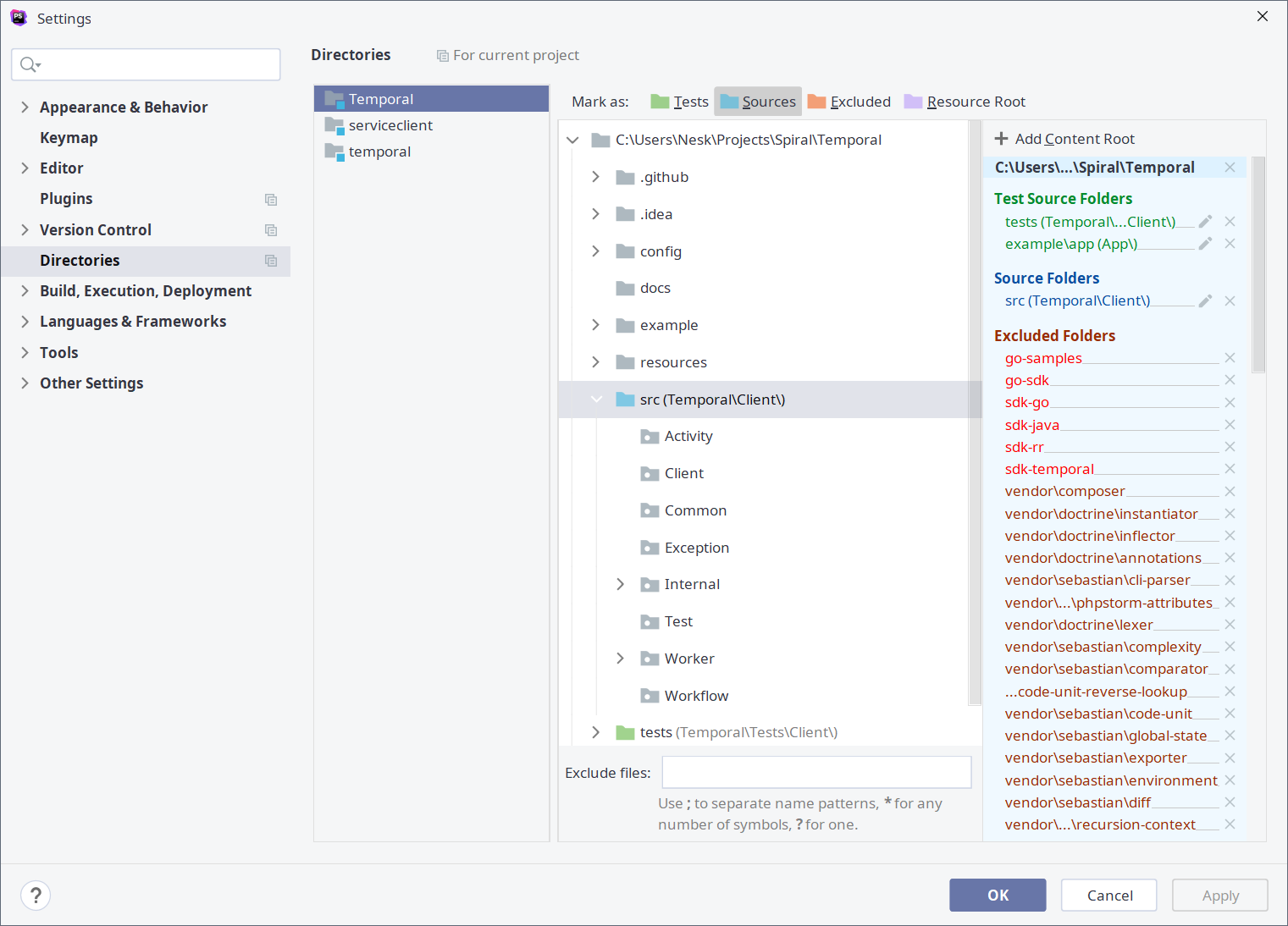Select the resources folder in tree

[x=661, y=362]
